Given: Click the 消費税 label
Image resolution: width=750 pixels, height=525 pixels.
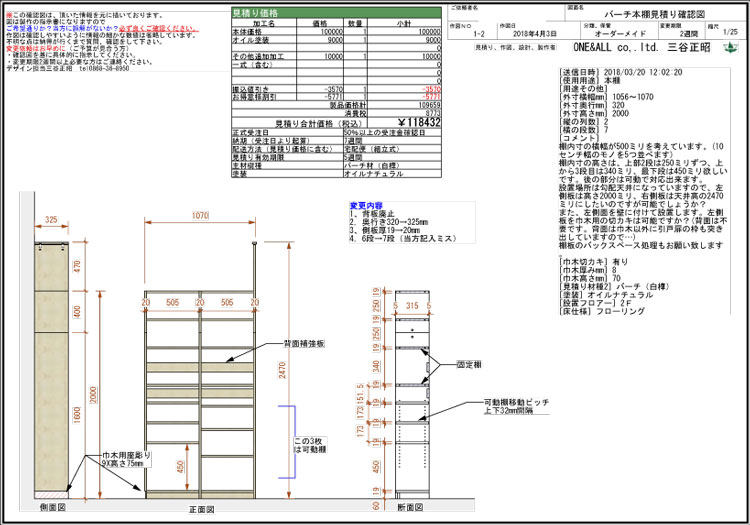Looking at the screenshot, I should coord(355,114).
